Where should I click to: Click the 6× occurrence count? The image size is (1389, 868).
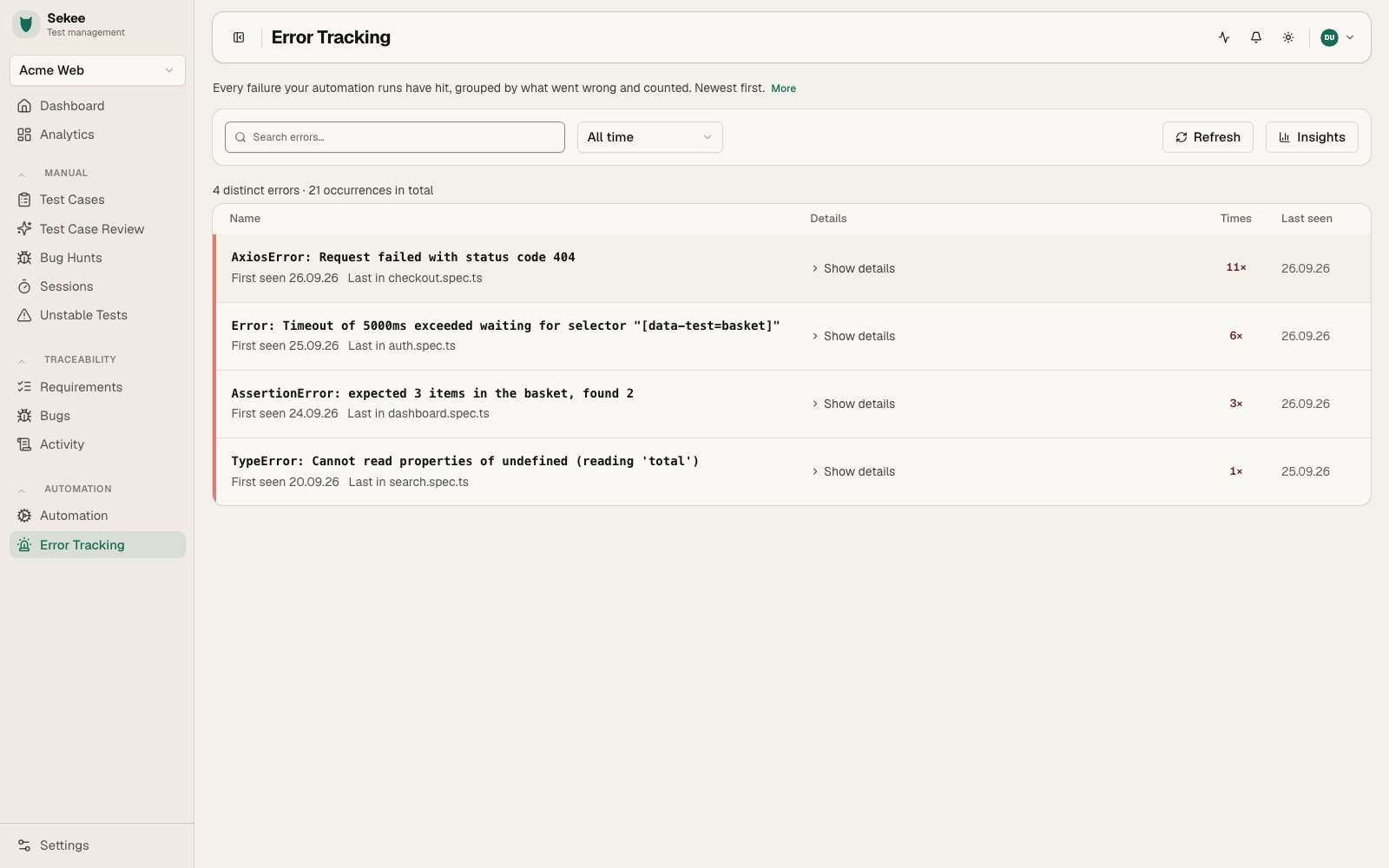[x=1236, y=336]
